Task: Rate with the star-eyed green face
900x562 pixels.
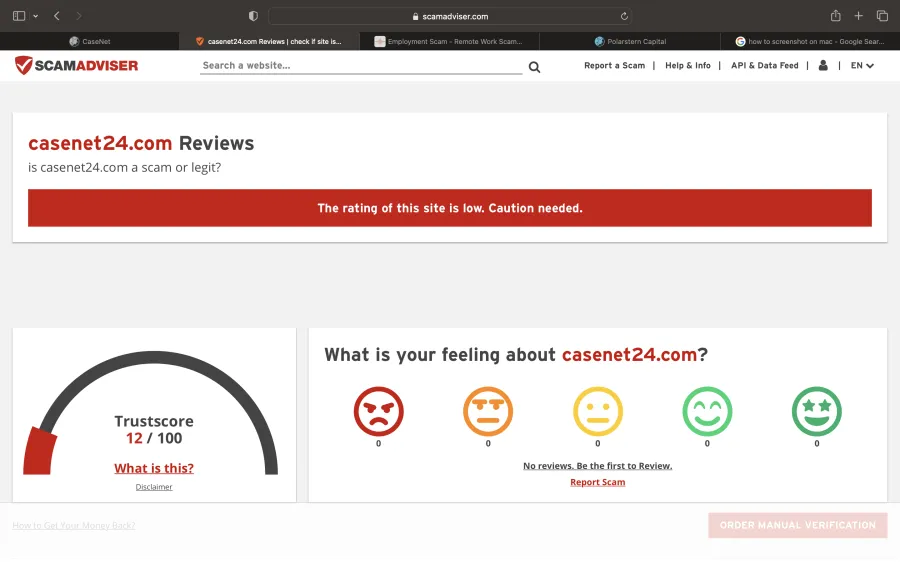Action: tap(817, 411)
